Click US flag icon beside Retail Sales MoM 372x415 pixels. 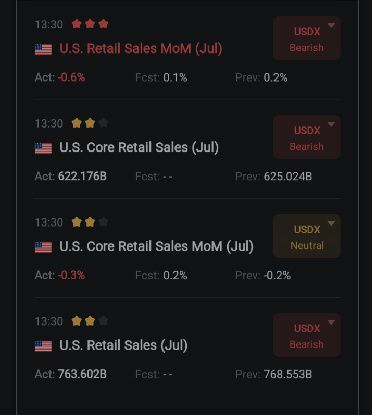coord(43,49)
